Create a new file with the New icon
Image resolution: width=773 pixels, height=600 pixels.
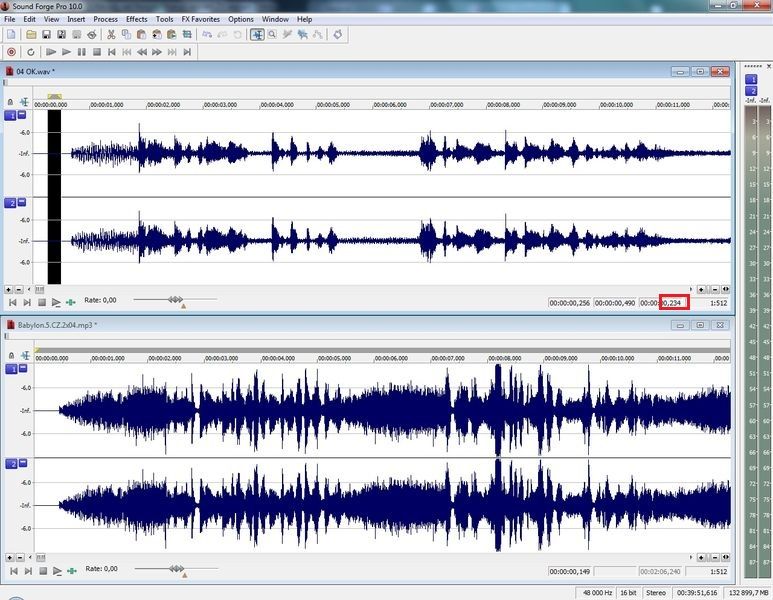click(11, 35)
